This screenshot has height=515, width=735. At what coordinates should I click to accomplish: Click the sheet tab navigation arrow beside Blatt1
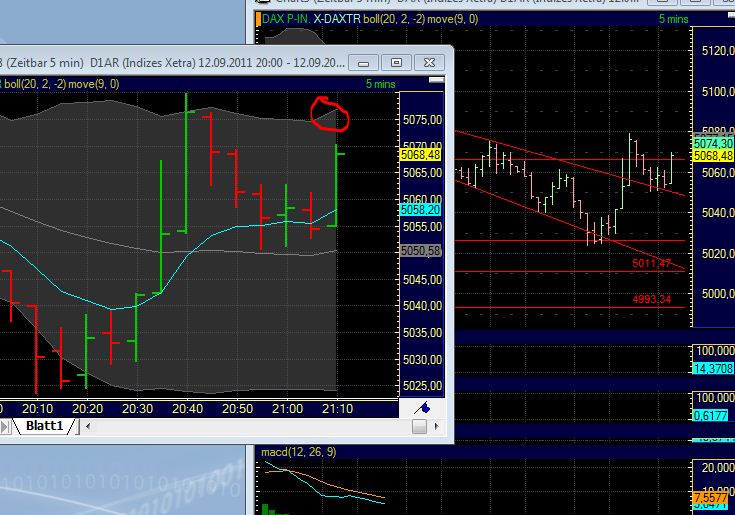tap(5, 426)
